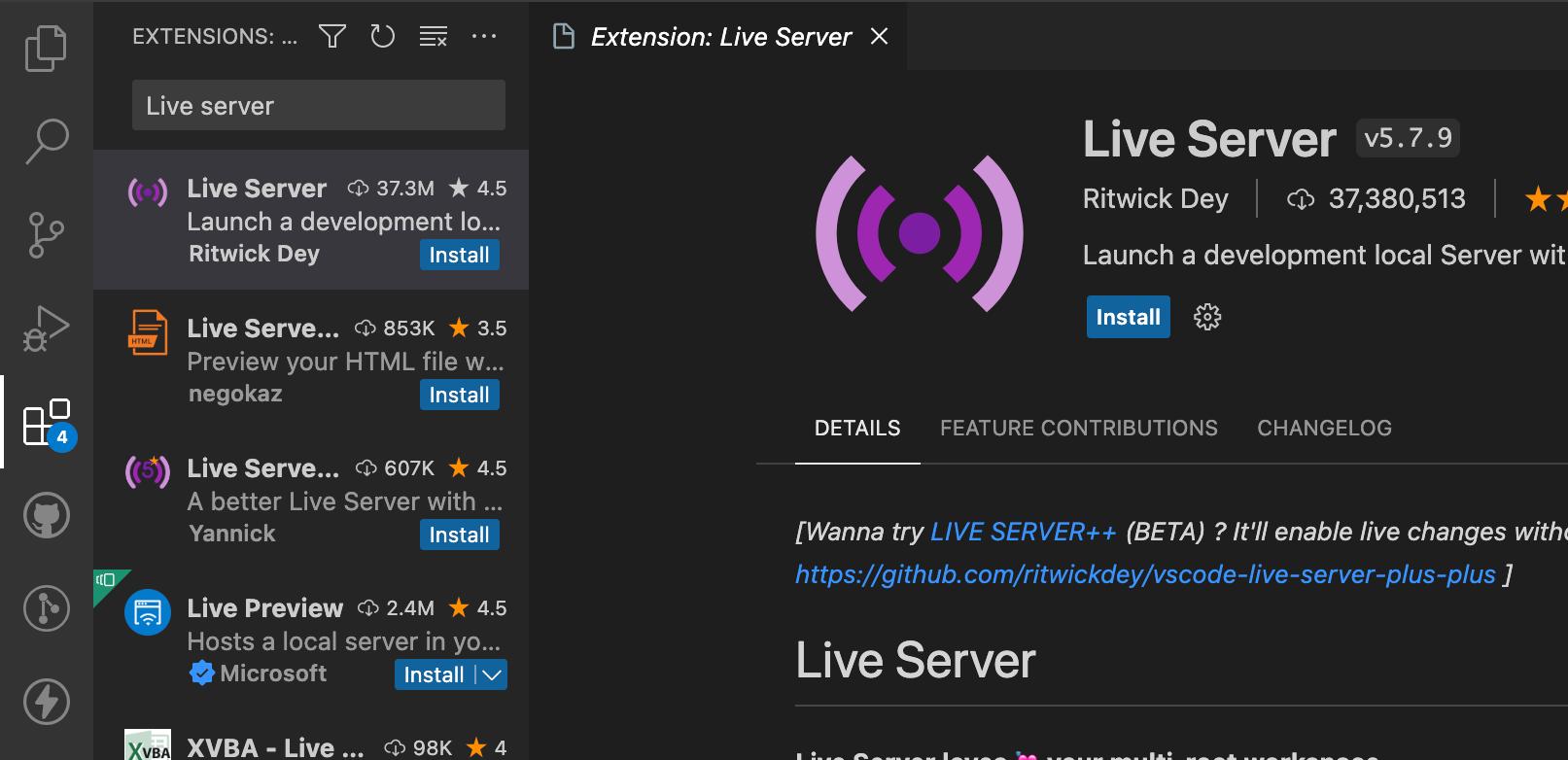The height and width of the screenshot is (760, 1568).
Task: Open the vscode-live-server-plus-plus GitHub URL
Action: [x=1145, y=574]
